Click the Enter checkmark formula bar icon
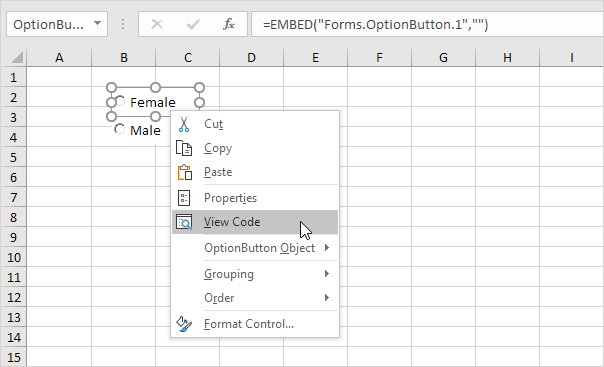Viewport: 604px width, 367px height. pyautogui.click(x=193, y=24)
